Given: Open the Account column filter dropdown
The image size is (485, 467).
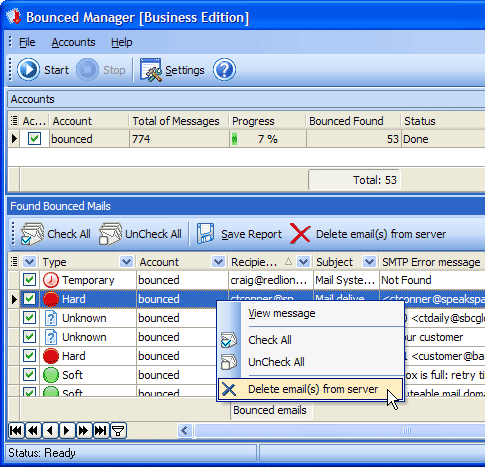Looking at the screenshot, I should [218, 262].
